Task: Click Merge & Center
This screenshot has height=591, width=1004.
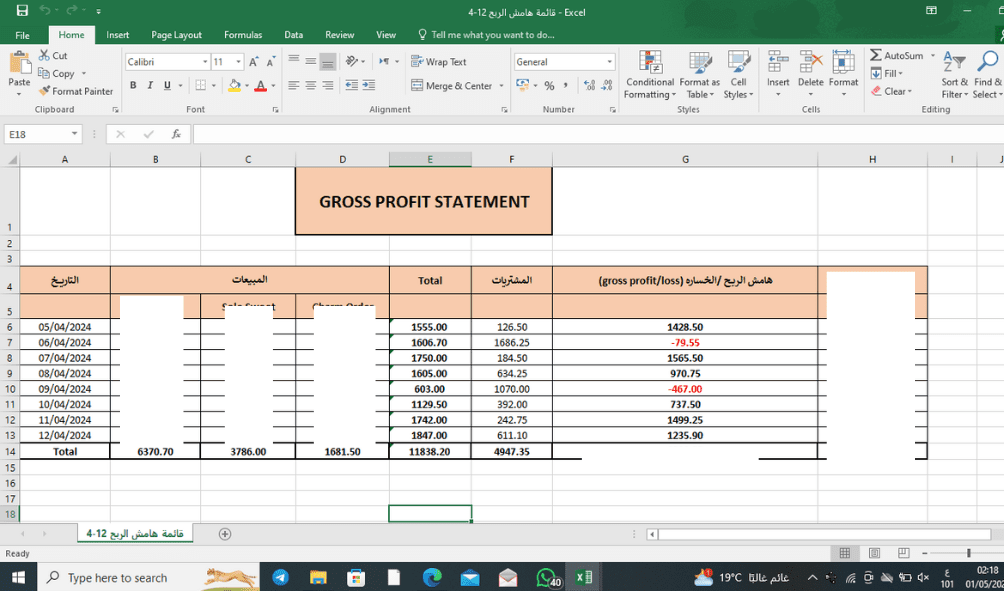Action: click(452, 85)
